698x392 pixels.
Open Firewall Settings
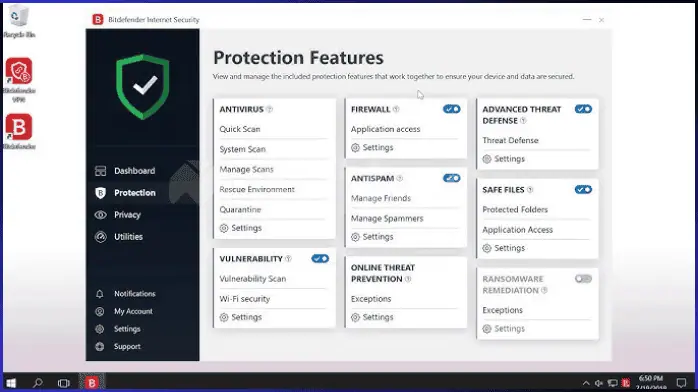click(x=372, y=147)
